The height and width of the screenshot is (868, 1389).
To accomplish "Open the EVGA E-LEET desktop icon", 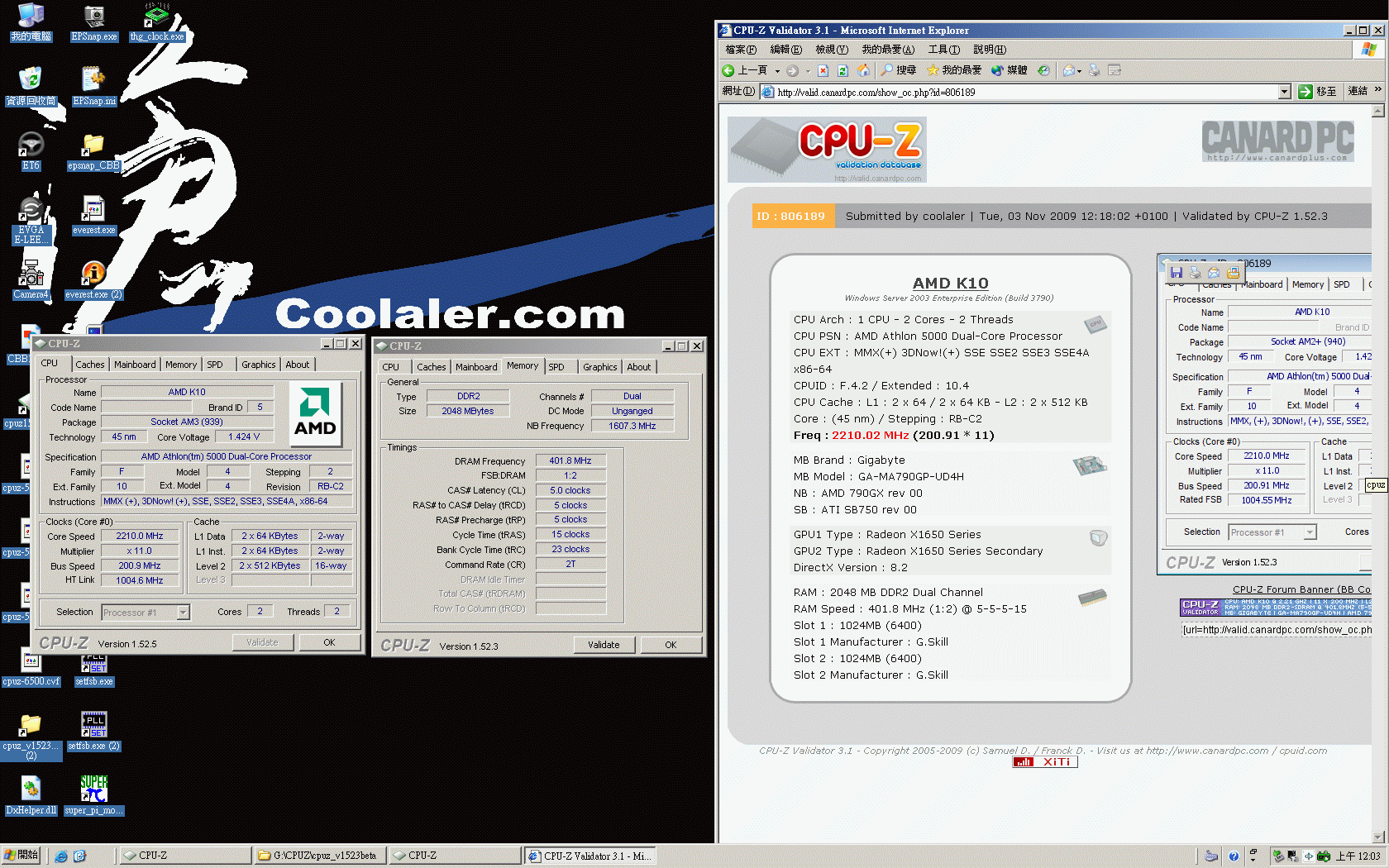I will (31, 222).
